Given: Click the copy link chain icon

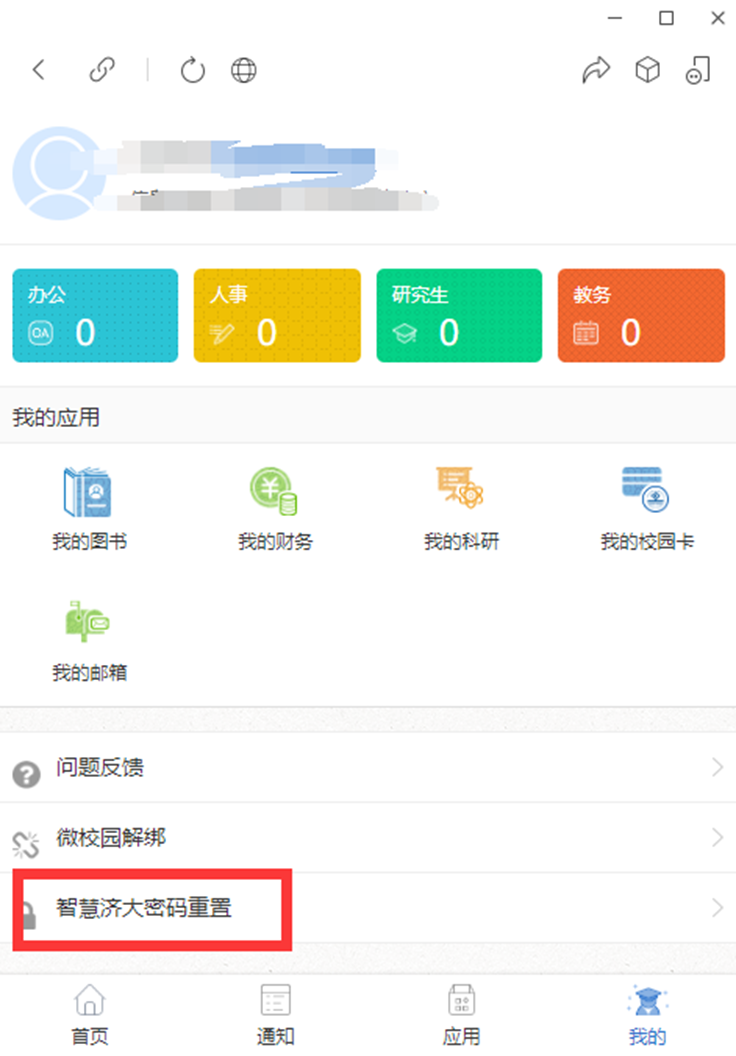Looking at the screenshot, I should tap(101, 70).
